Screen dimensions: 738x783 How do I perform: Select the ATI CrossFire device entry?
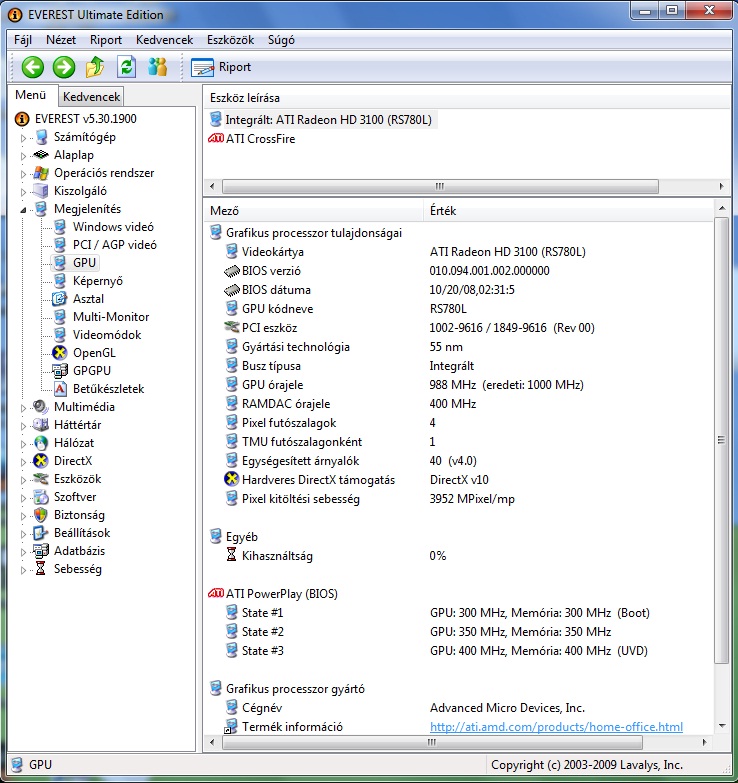click(252, 138)
